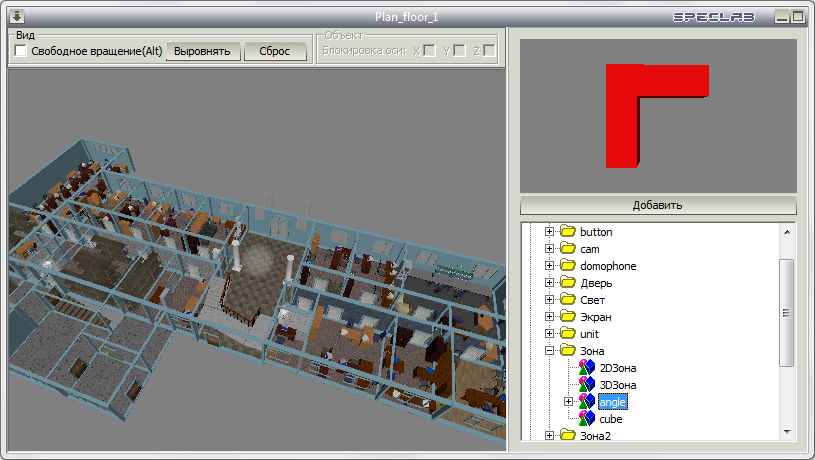Select the 3DЗона object icon
Screen dimensions: 815x460
tap(587, 385)
